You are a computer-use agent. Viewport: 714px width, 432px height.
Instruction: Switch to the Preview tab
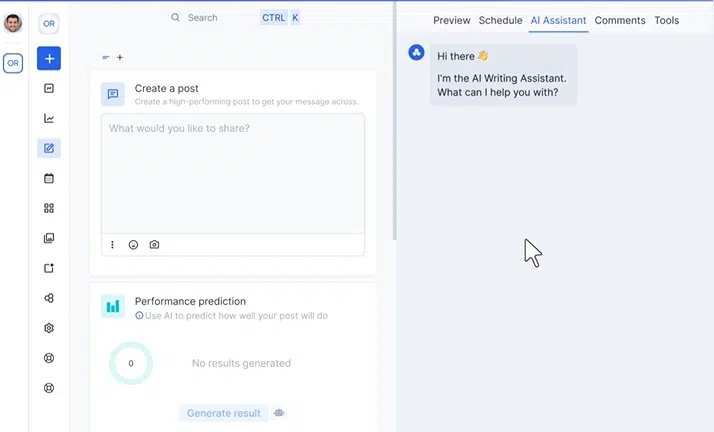(x=452, y=20)
